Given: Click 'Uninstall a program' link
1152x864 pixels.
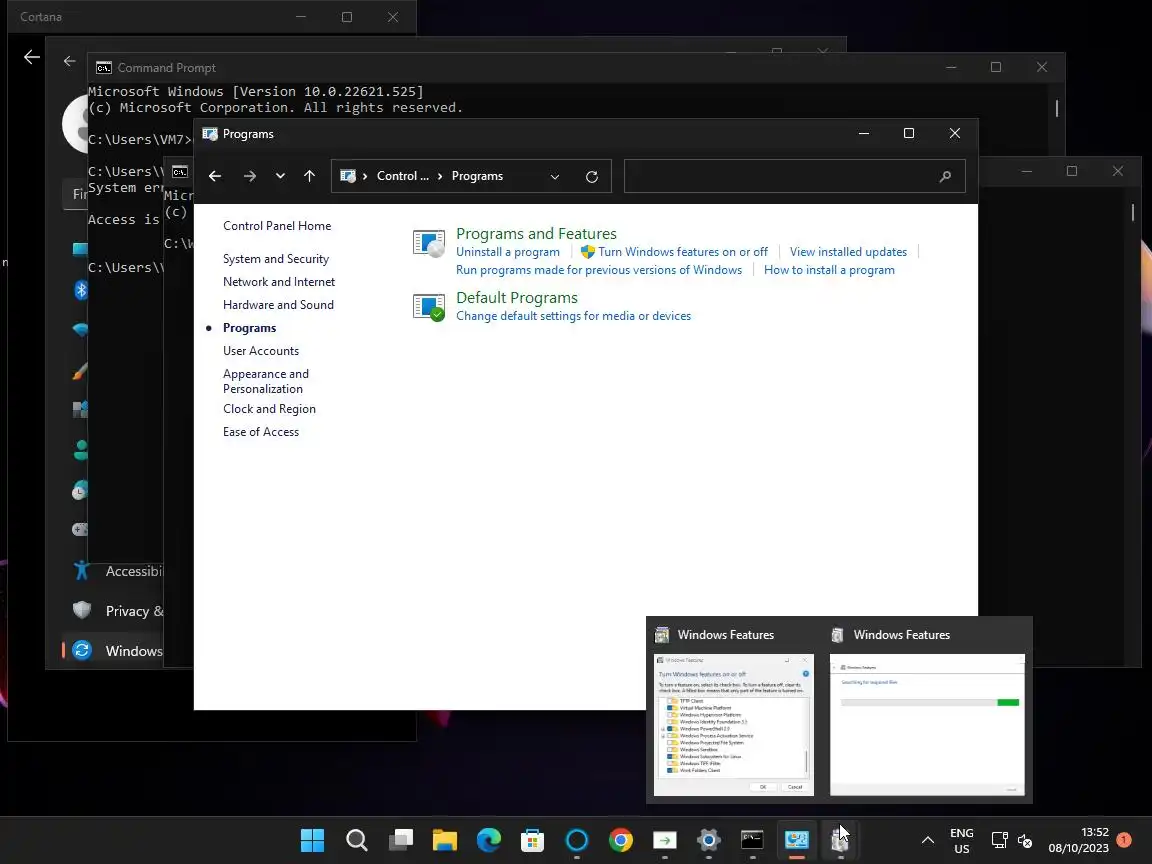Looking at the screenshot, I should 508,252.
